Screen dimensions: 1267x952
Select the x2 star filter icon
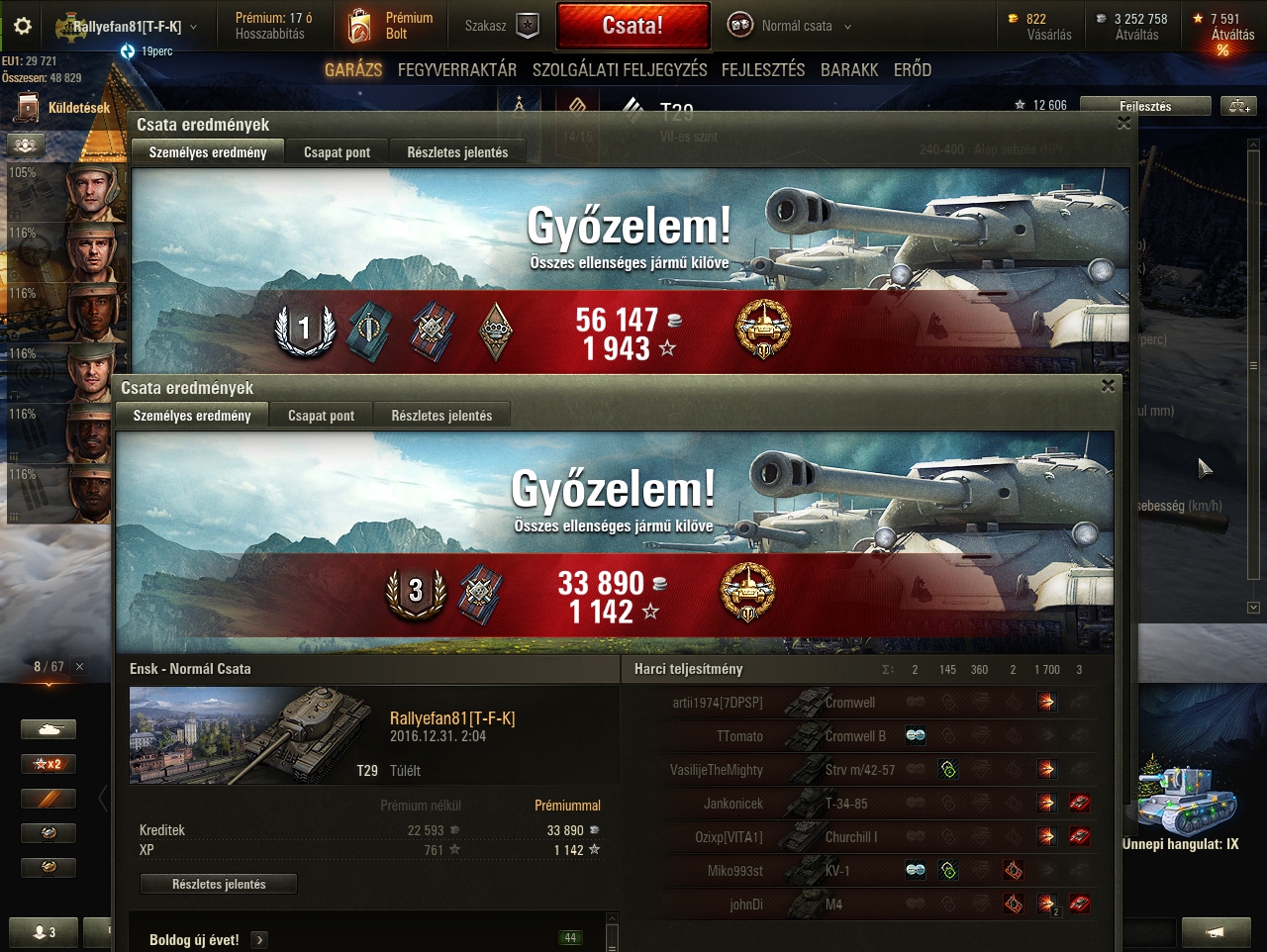[49, 764]
